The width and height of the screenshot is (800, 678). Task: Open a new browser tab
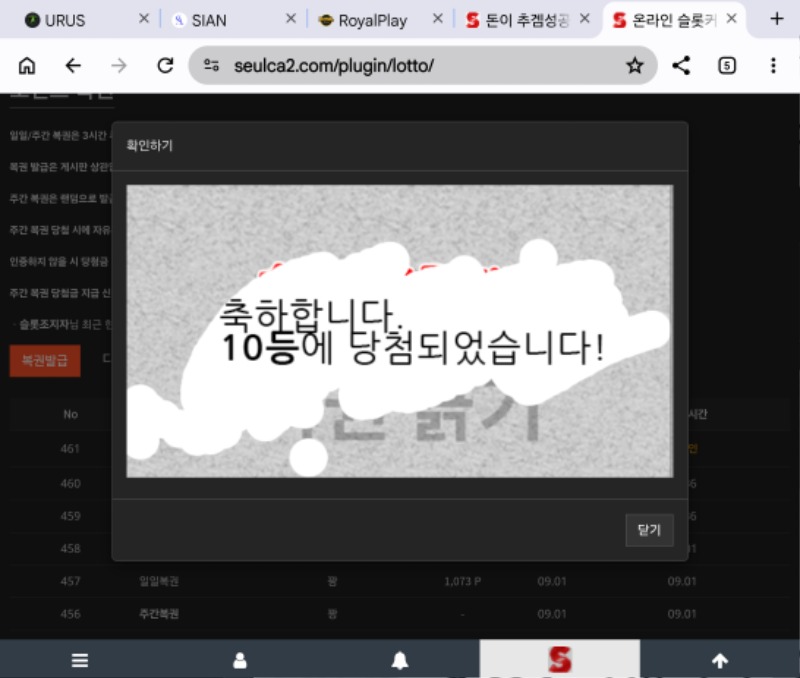[777, 19]
